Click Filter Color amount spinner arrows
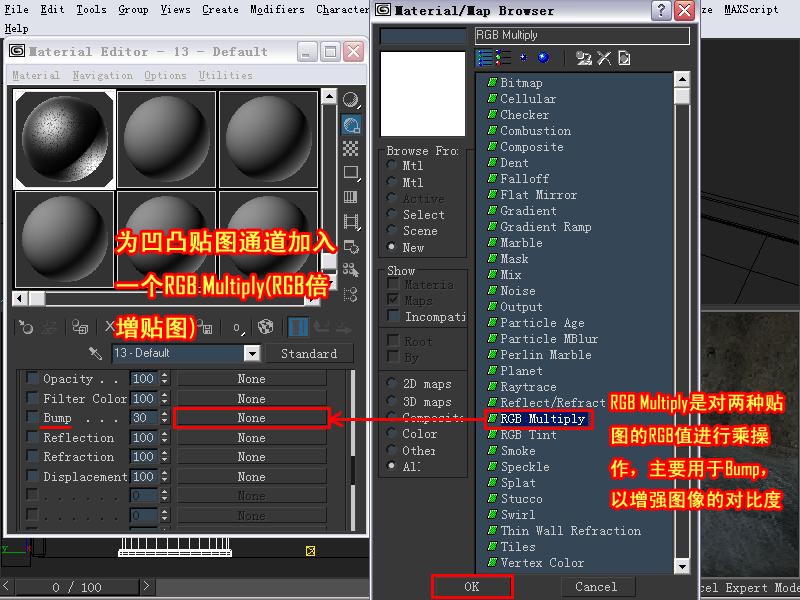This screenshot has height=600, width=800. [x=164, y=398]
